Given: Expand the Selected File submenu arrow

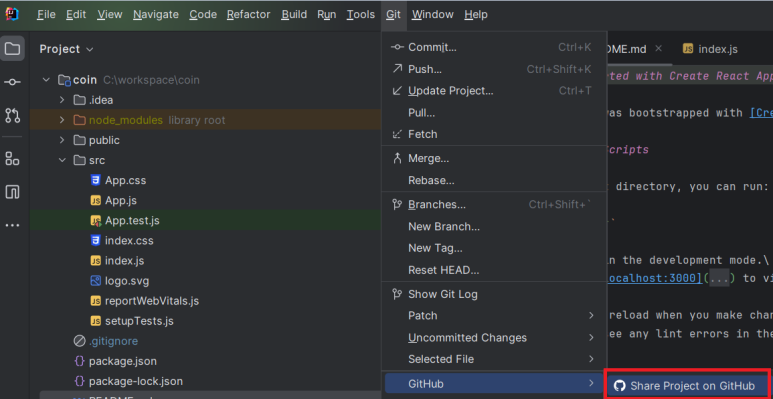Looking at the screenshot, I should (591, 359).
